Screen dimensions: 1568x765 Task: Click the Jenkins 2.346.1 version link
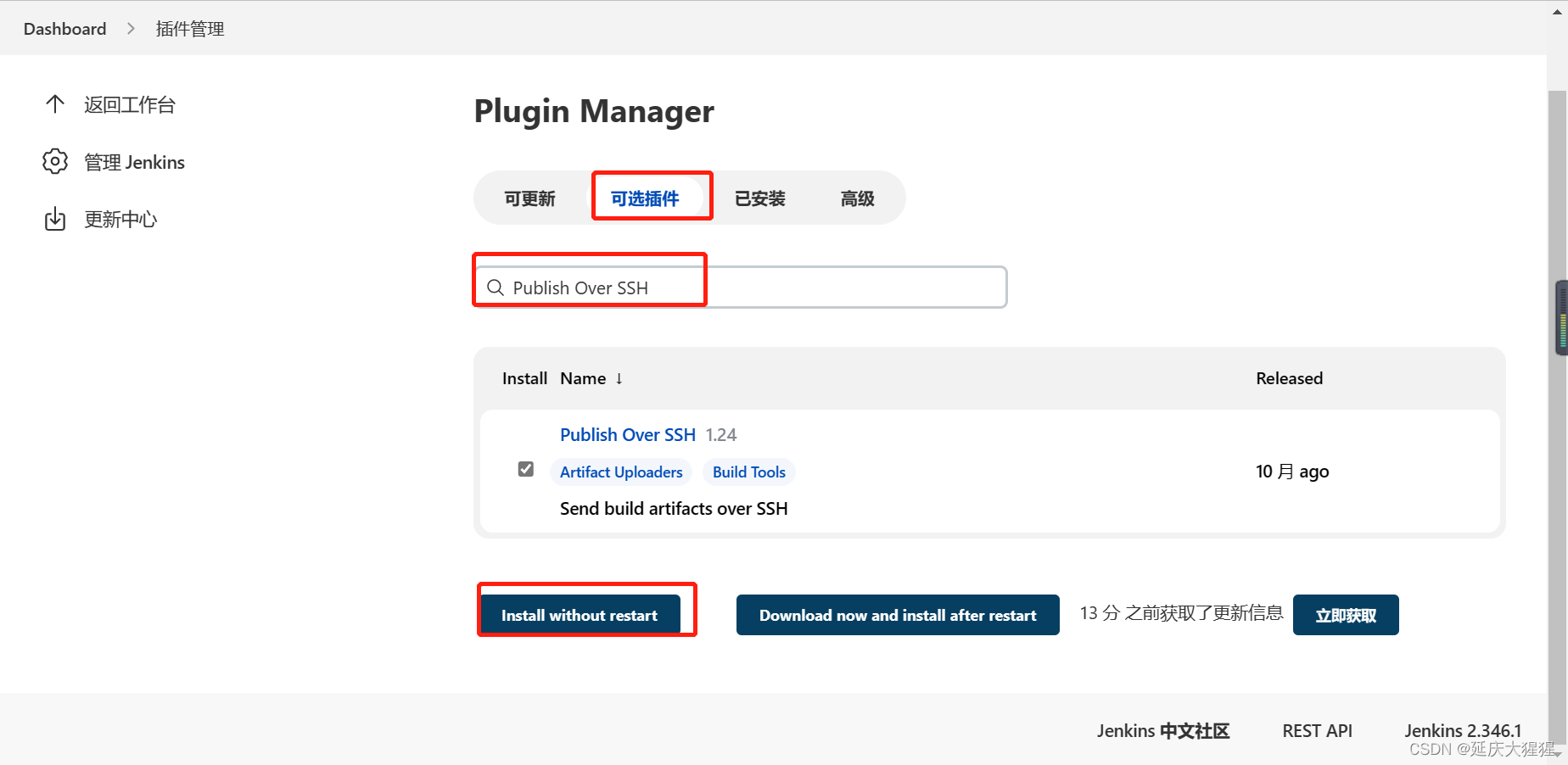point(1463,731)
